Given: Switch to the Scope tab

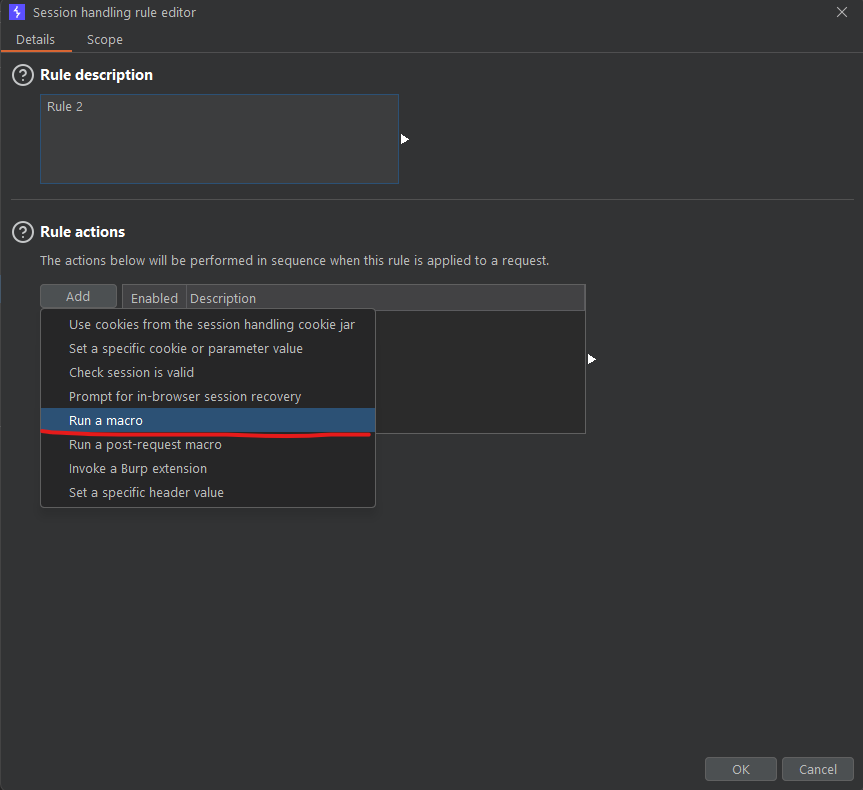Looking at the screenshot, I should tap(104, 40).
